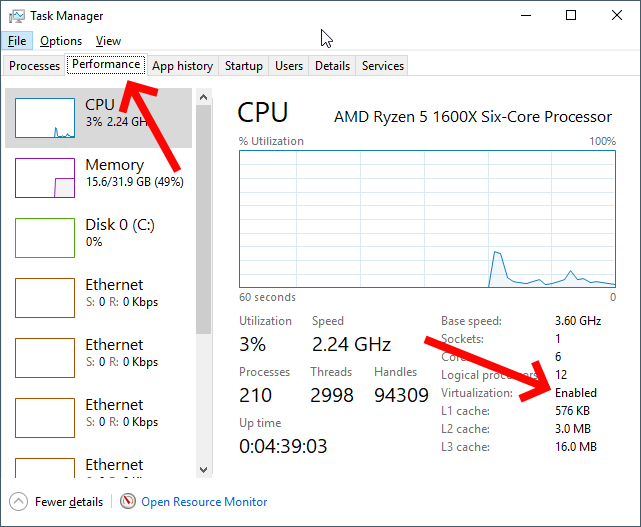The height and width of the screenshot is (527, 641).
Task: Click the sidebar scroll up arrow
Action: coord(204,97)
